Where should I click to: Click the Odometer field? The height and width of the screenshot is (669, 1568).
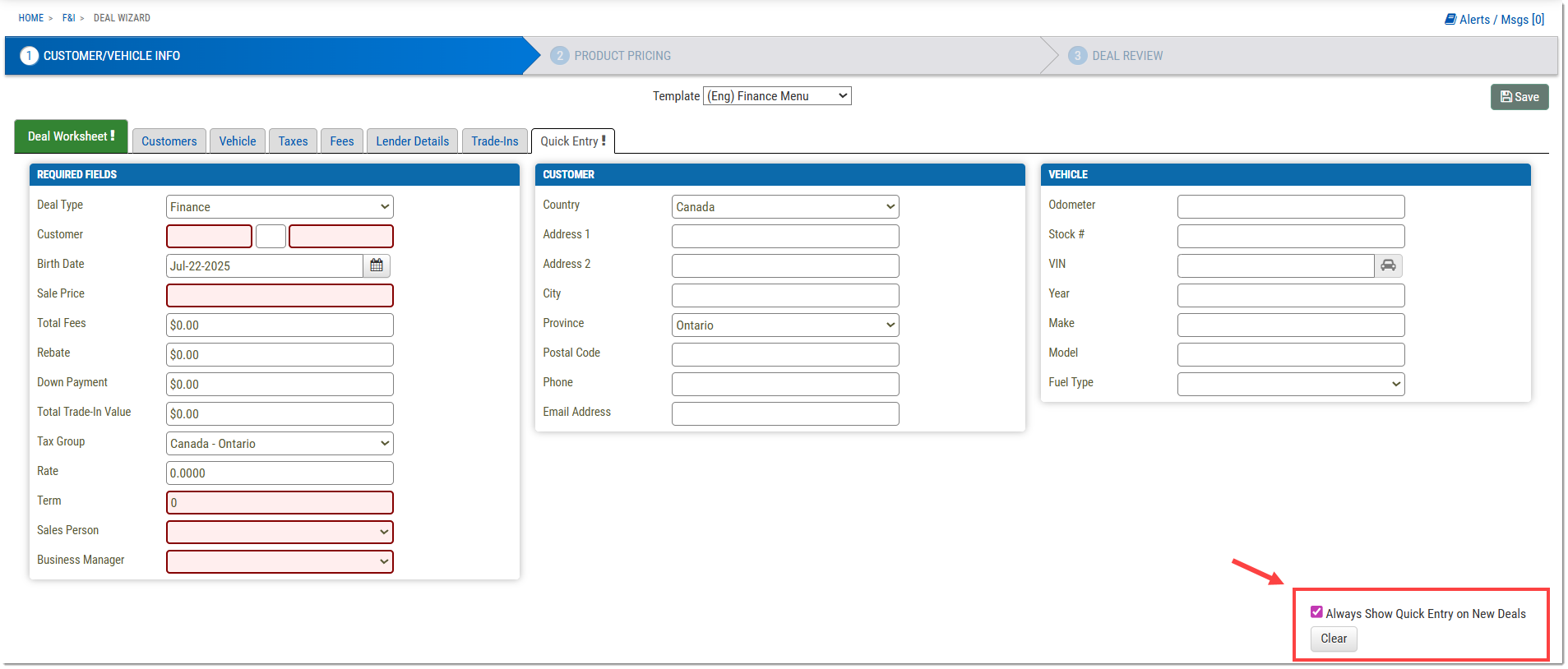1291,206
